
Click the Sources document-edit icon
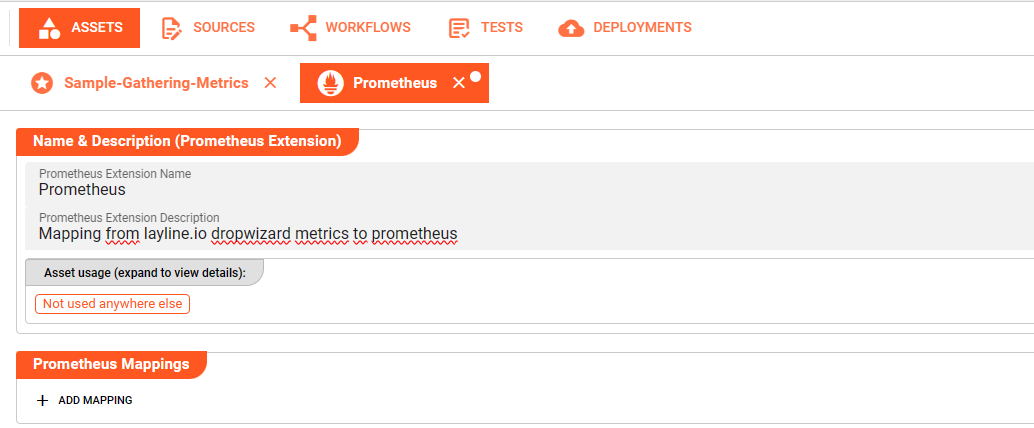(x=172, y=28)
